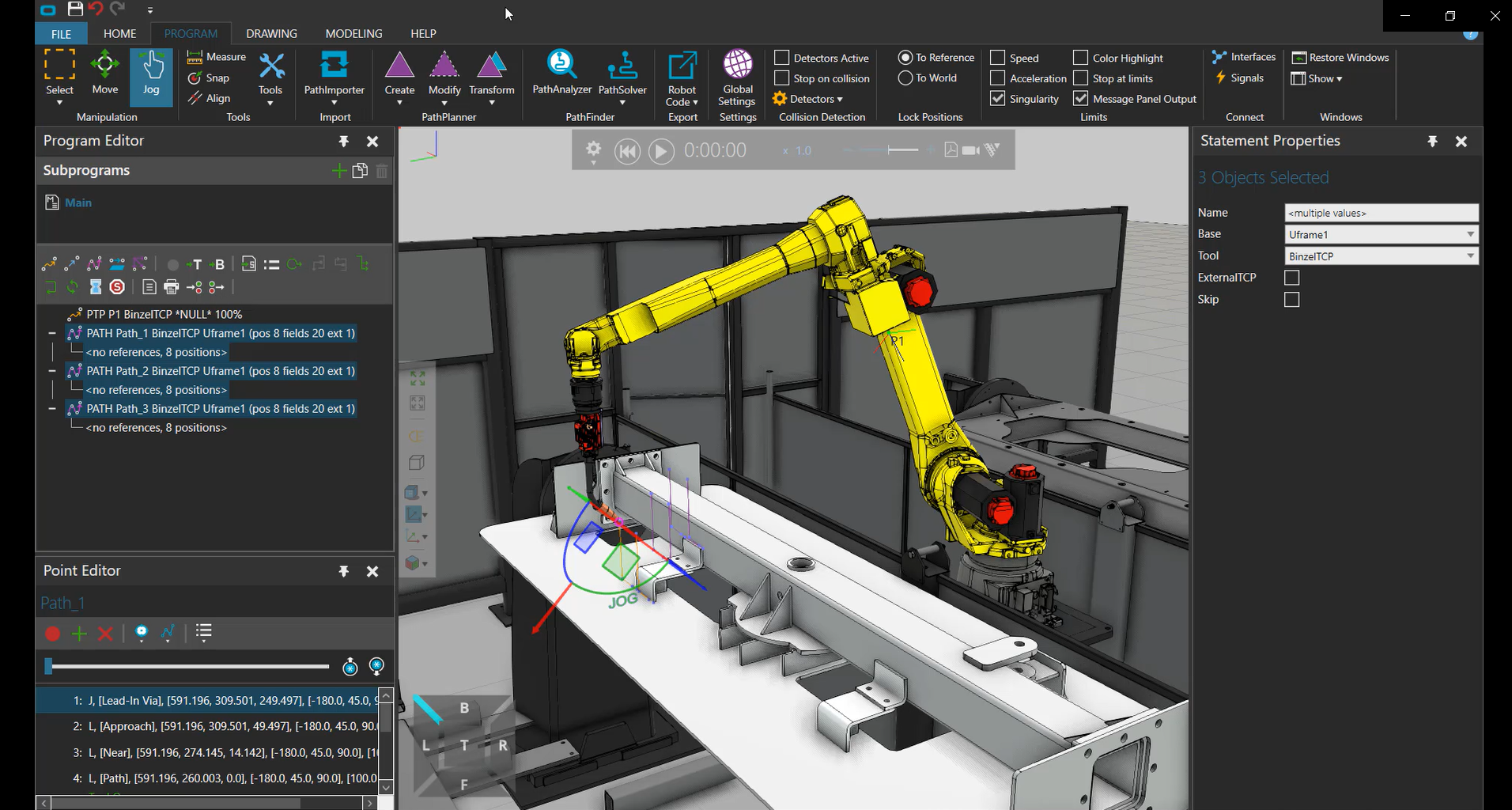Uncheck Singularity checkbox
Screen dimensions: 1512x810
click(998, 99)
